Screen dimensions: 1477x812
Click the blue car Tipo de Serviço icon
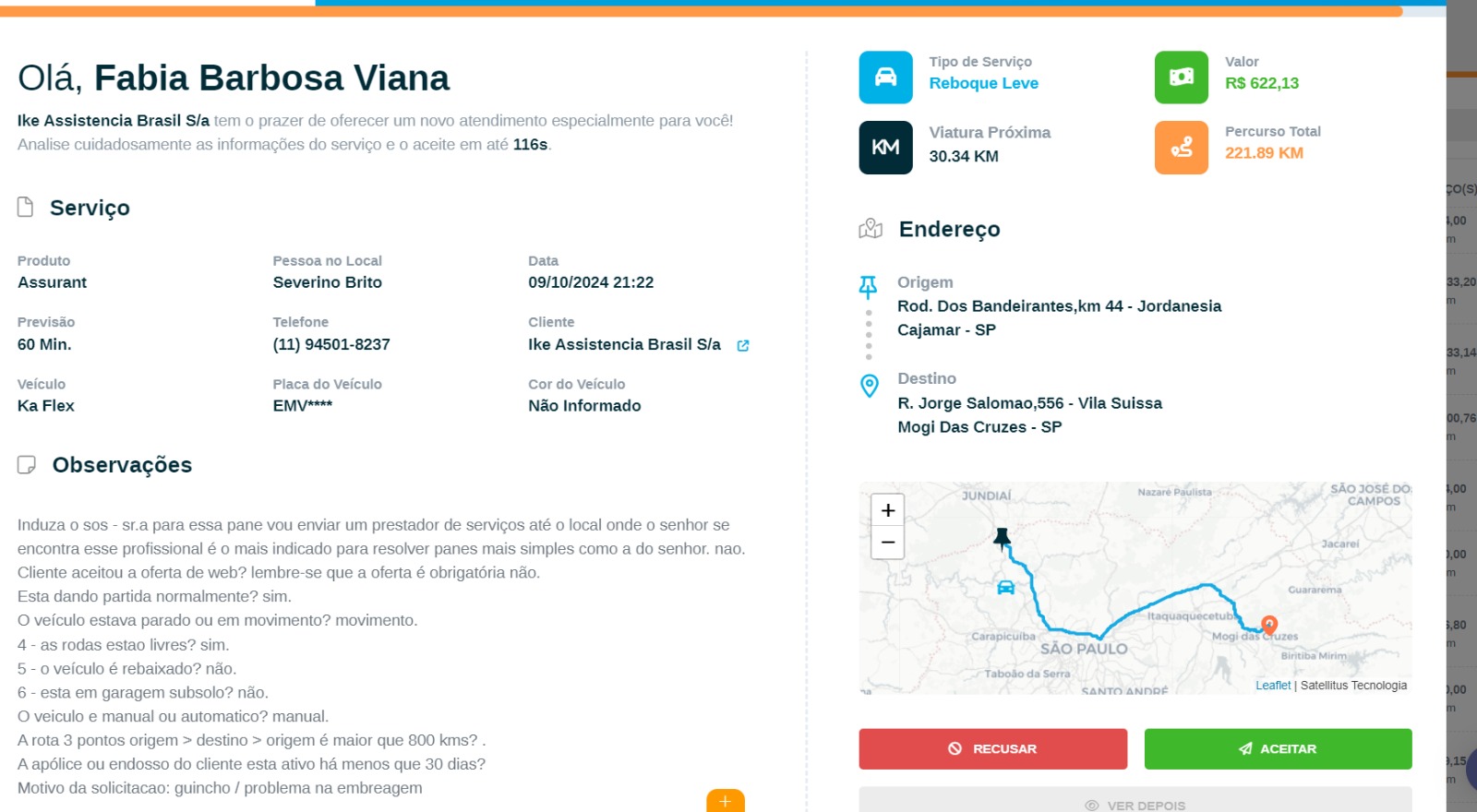pos(885,78)
